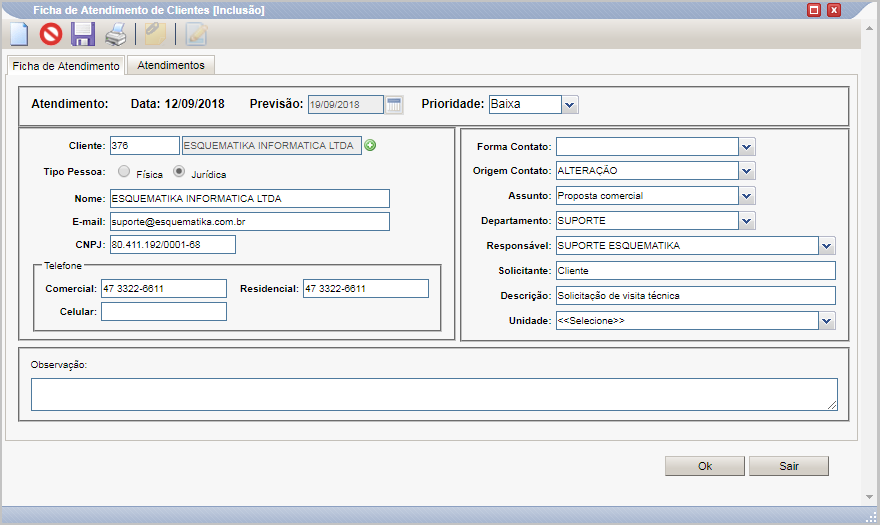Expand the Responsável dropdown

pyautogui.click(x=827, y=245)
